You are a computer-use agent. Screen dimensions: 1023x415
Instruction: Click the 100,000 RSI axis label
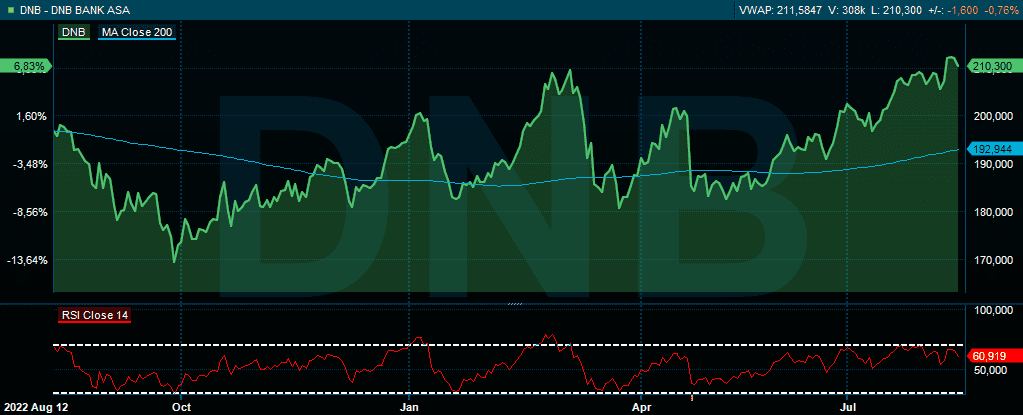[x=992, y=311]
